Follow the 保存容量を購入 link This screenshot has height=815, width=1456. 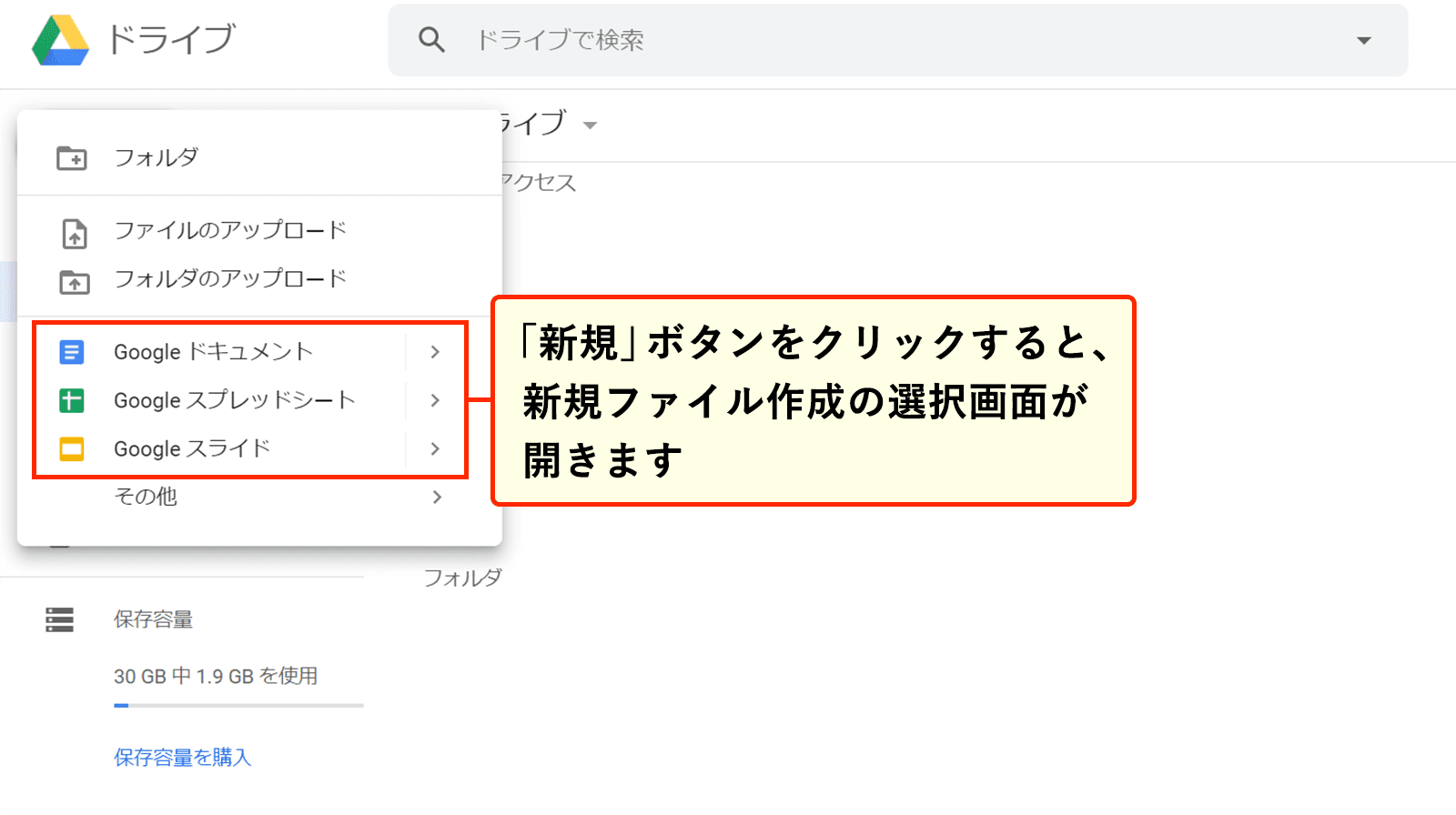[182, 757]
